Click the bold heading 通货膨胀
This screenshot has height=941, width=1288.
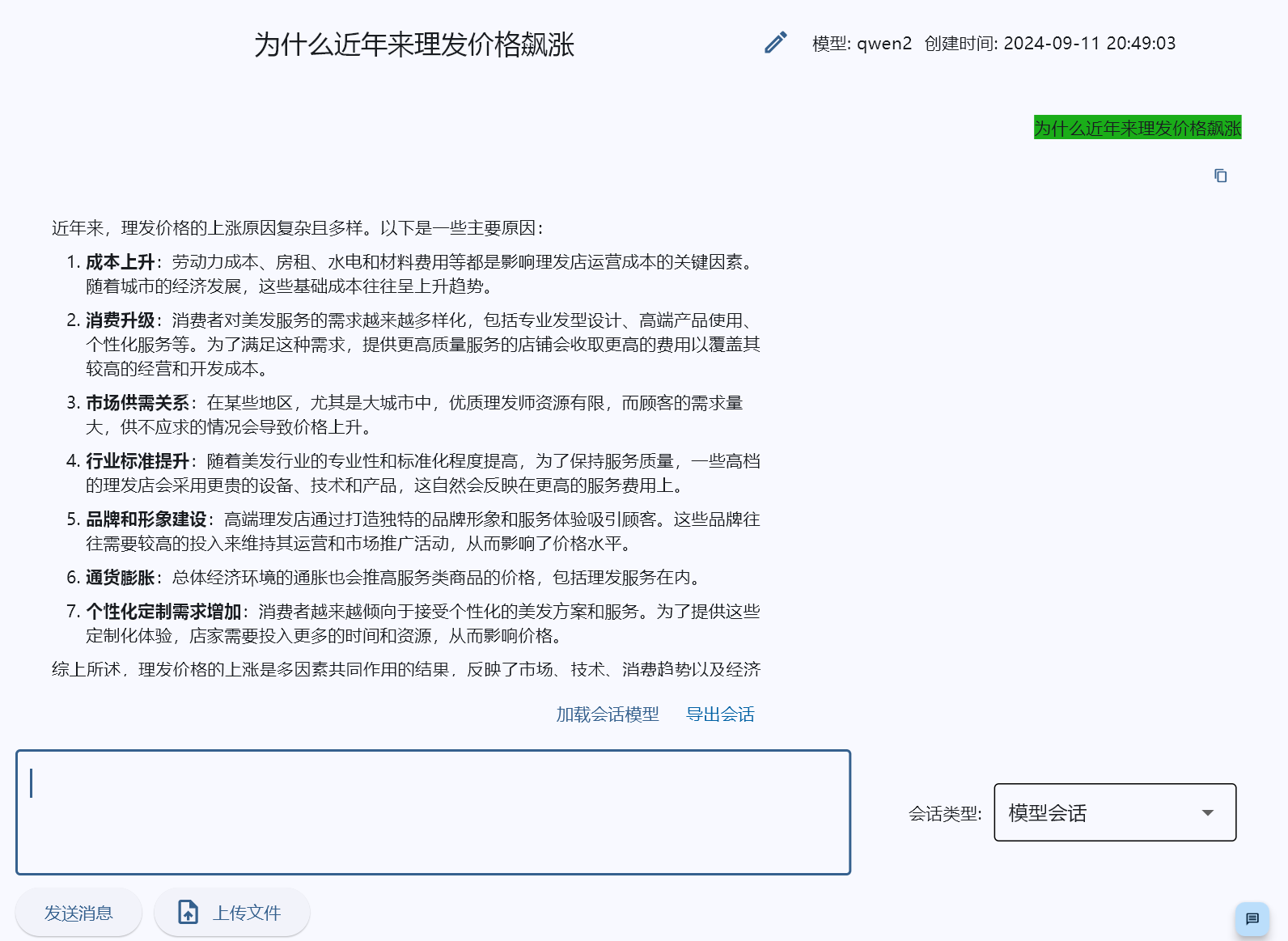(x=120, y=578)
